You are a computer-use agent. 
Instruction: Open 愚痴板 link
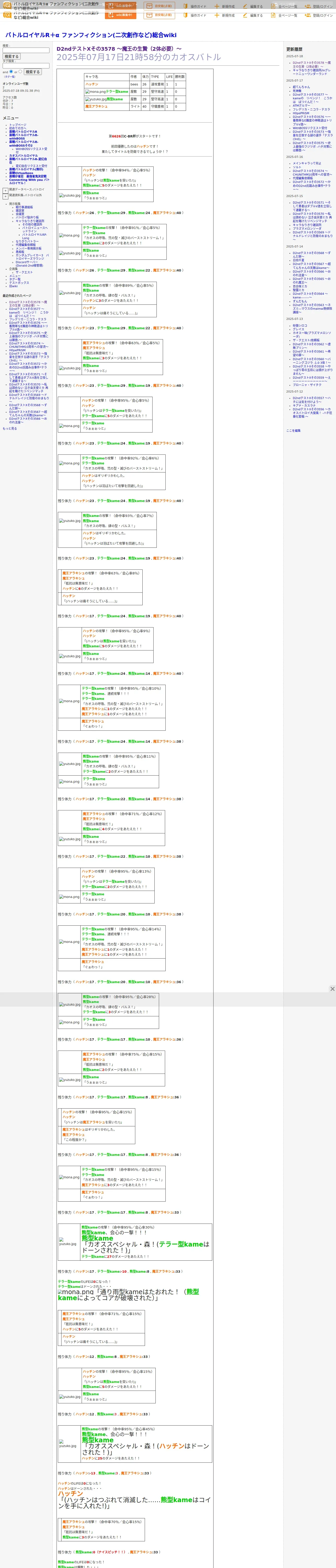tap(20, 252)
